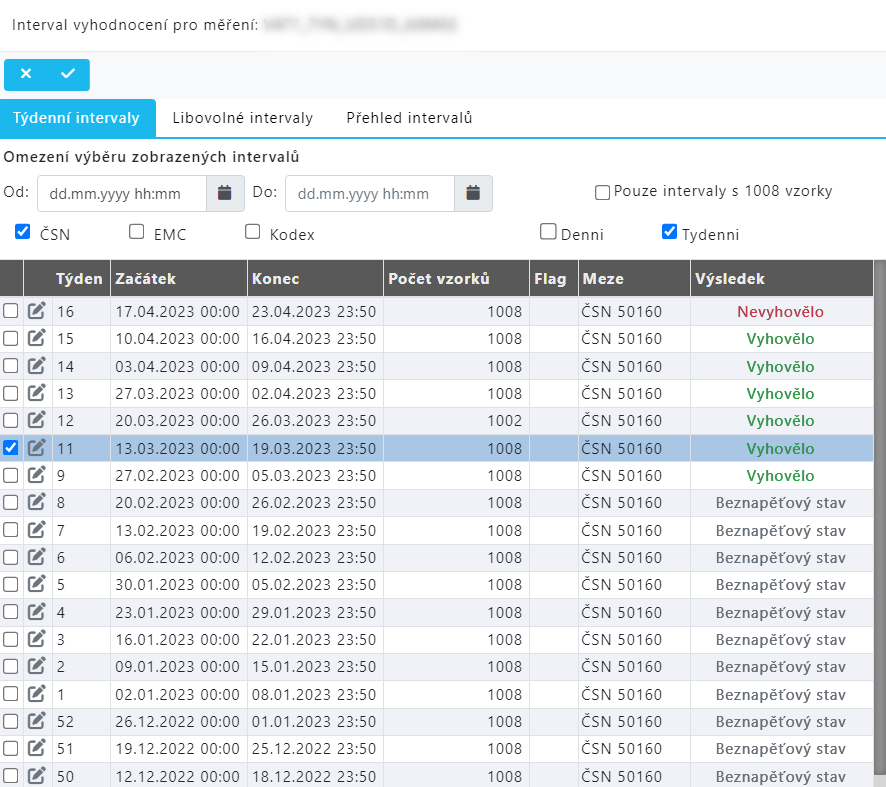Click edit icon for week 1 row
This screenshot has height=787, width=886.
coord(37,694)
